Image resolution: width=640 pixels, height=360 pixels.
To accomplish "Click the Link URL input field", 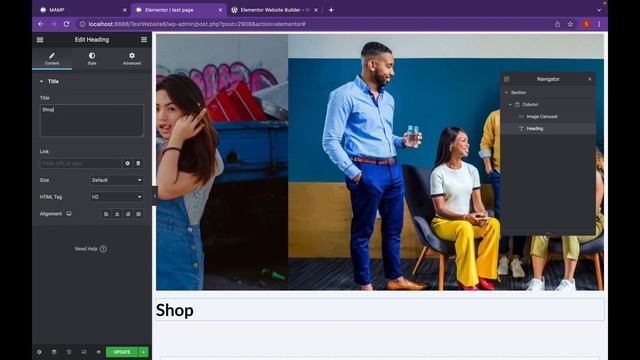I will (x=81, y=163).
